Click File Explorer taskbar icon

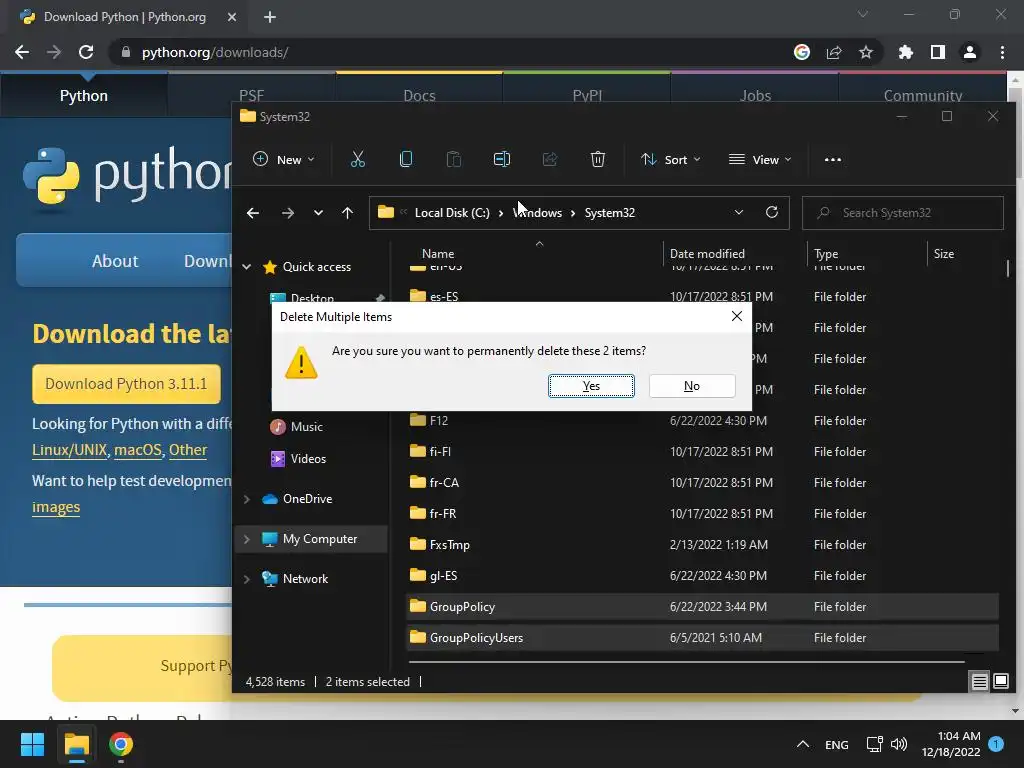click(x=76, y=744)
